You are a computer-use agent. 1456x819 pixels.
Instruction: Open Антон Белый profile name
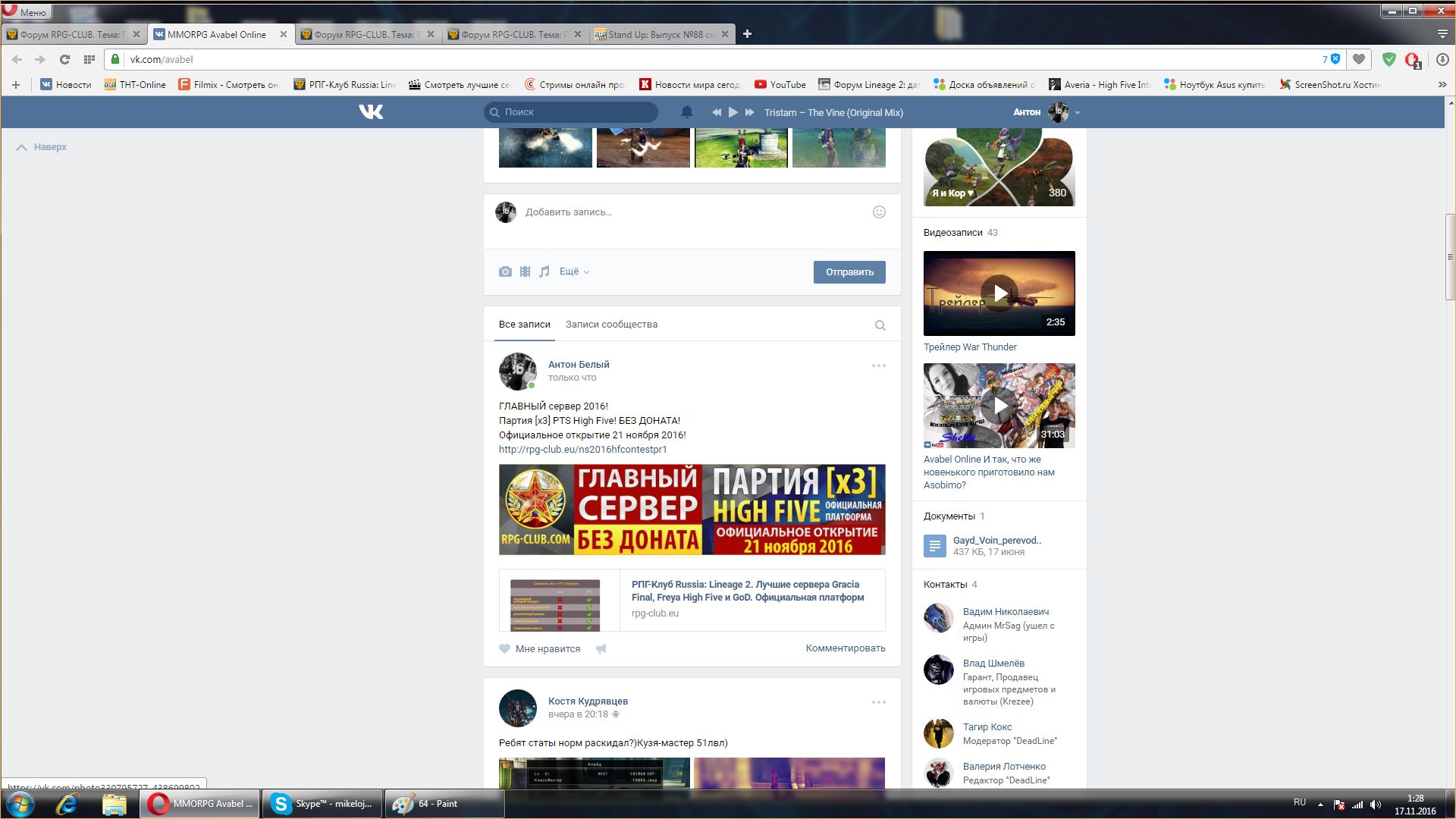[579, 365]
